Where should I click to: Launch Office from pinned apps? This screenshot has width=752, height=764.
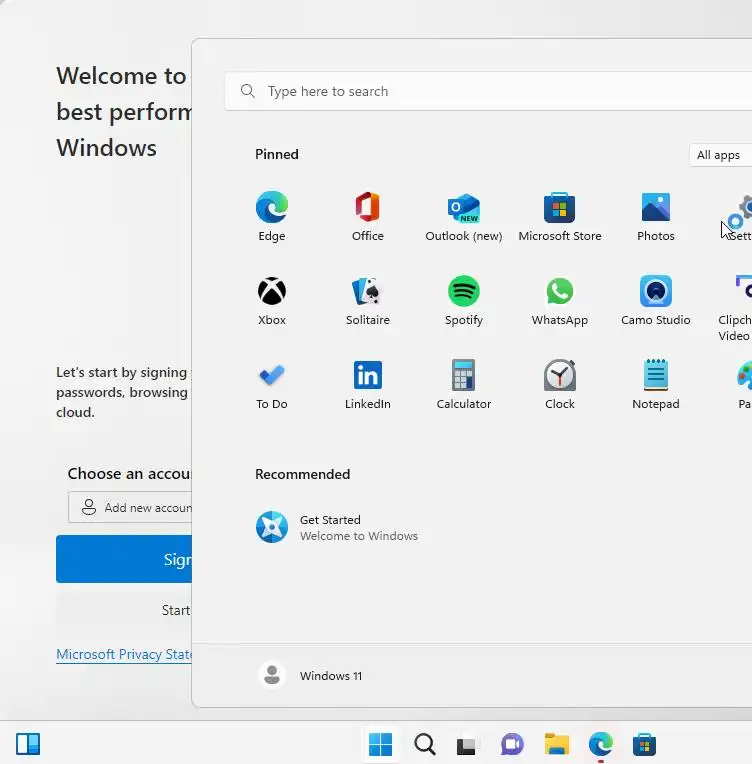point(367,217)
